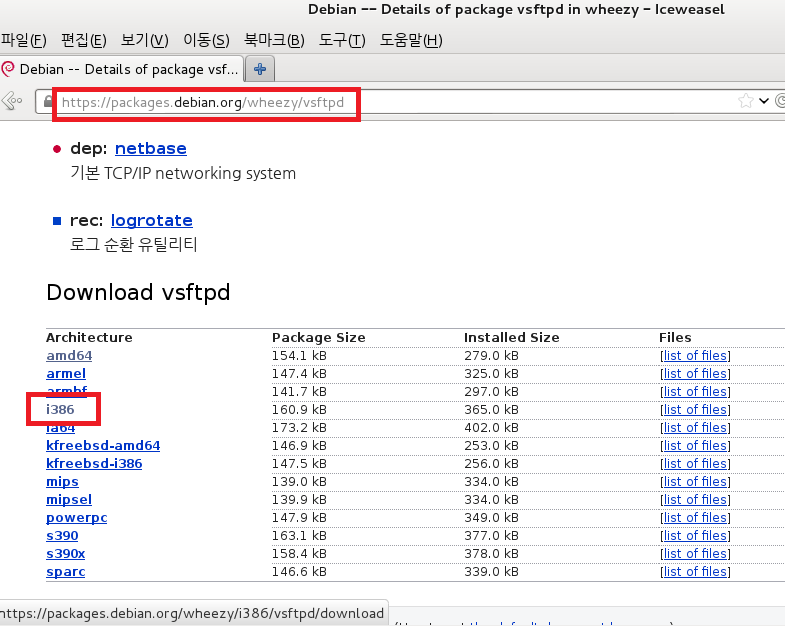The width and height of the screenshot is (785, 626).
Task: Click the '160.9 kB' package size cell
Action: coord(299,410)
